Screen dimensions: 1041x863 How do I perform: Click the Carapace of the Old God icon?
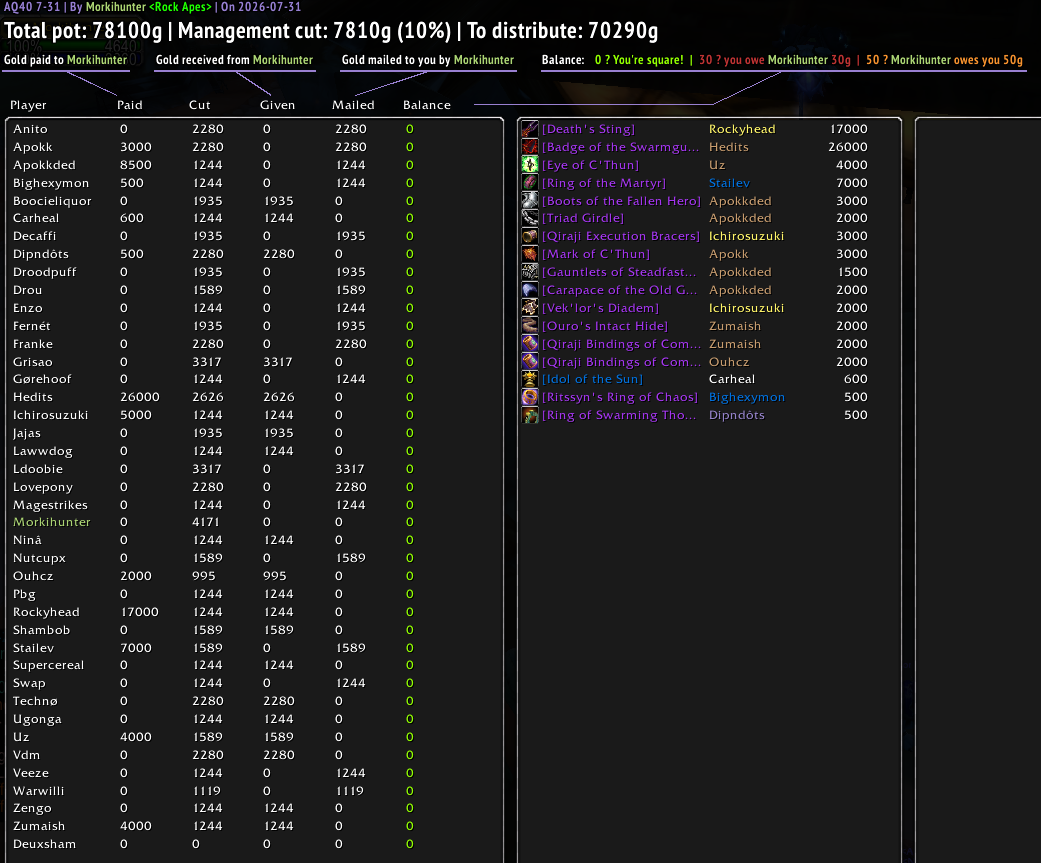(x=530, y=289)
